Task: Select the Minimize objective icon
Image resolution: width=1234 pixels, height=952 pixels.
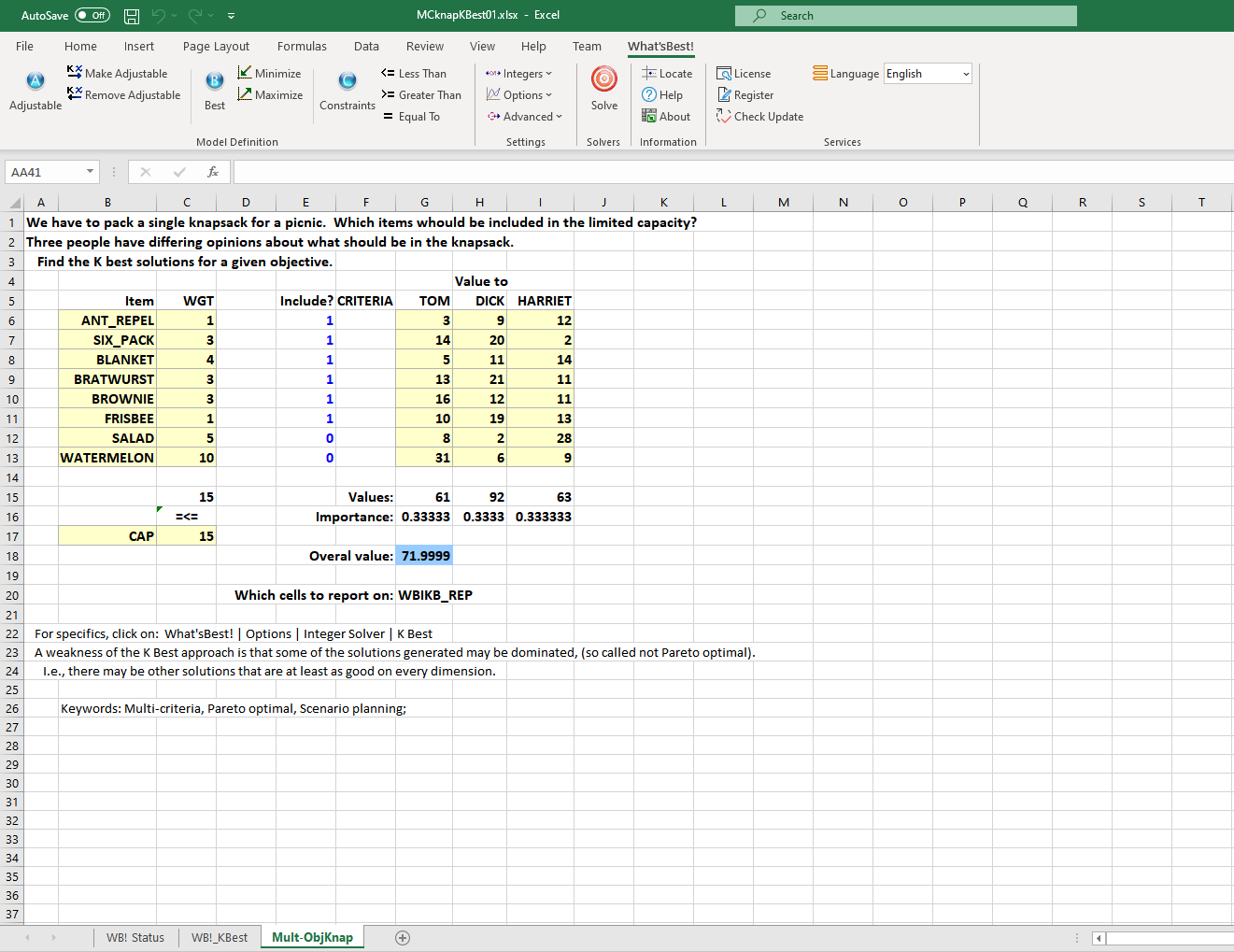Action: pos(245,73)
